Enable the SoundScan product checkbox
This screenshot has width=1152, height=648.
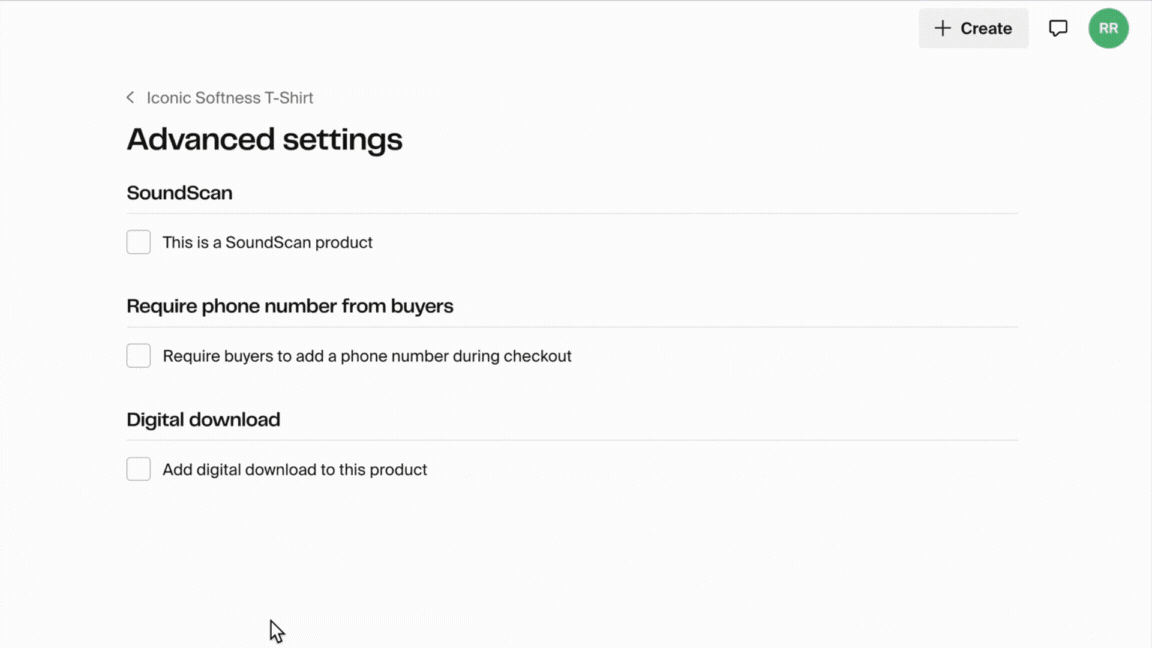139,243
